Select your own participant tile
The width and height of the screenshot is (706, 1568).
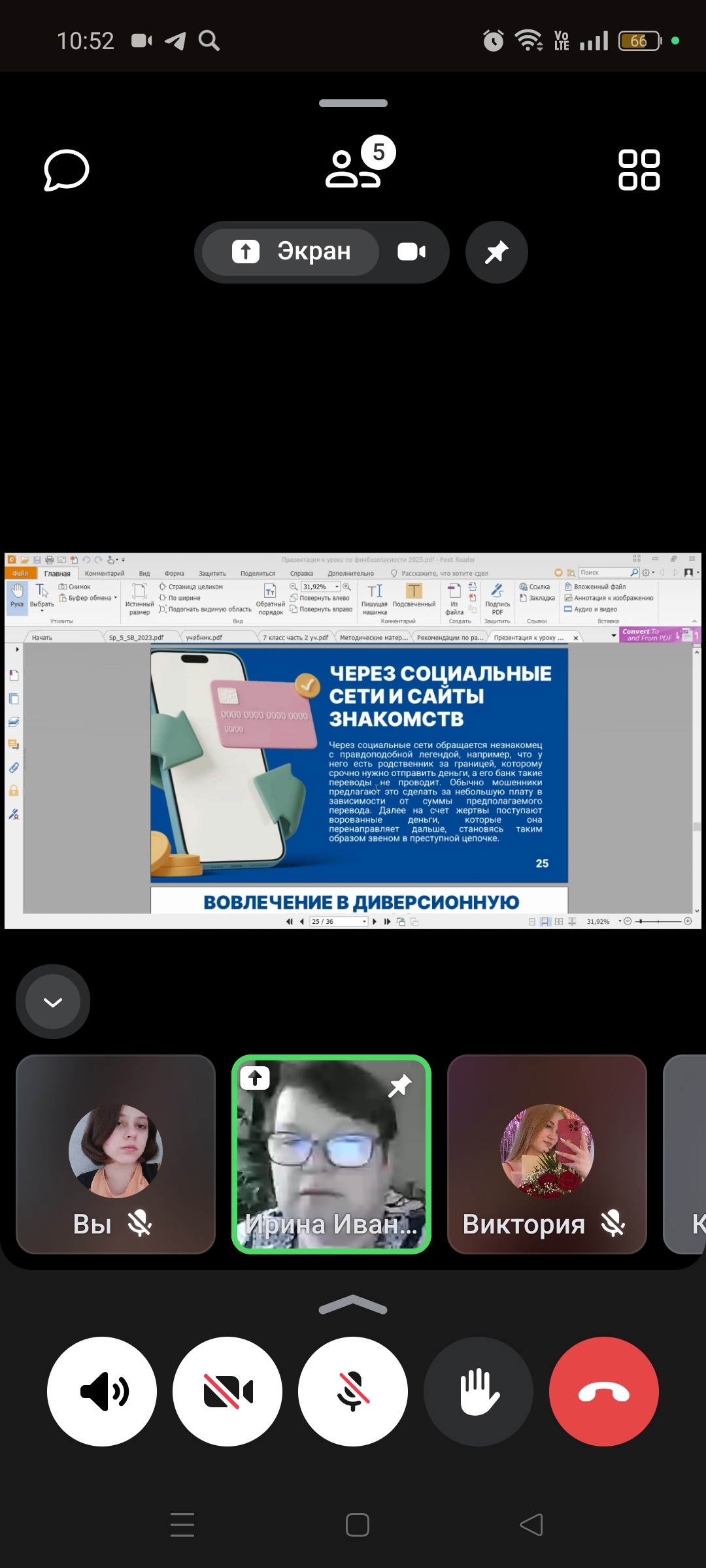(x=116, y=1154)
